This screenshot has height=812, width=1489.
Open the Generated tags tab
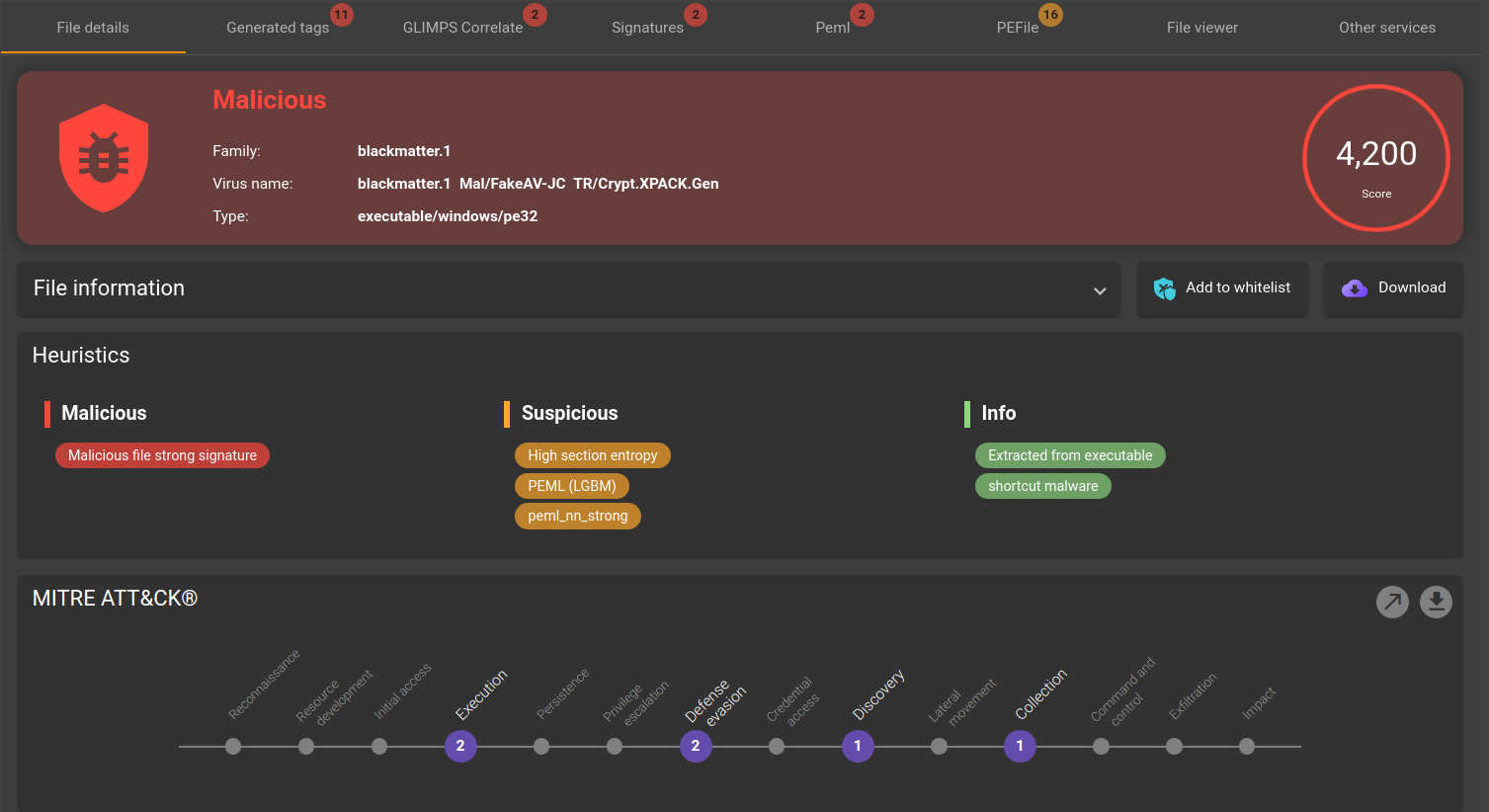[x=278, y=28]
